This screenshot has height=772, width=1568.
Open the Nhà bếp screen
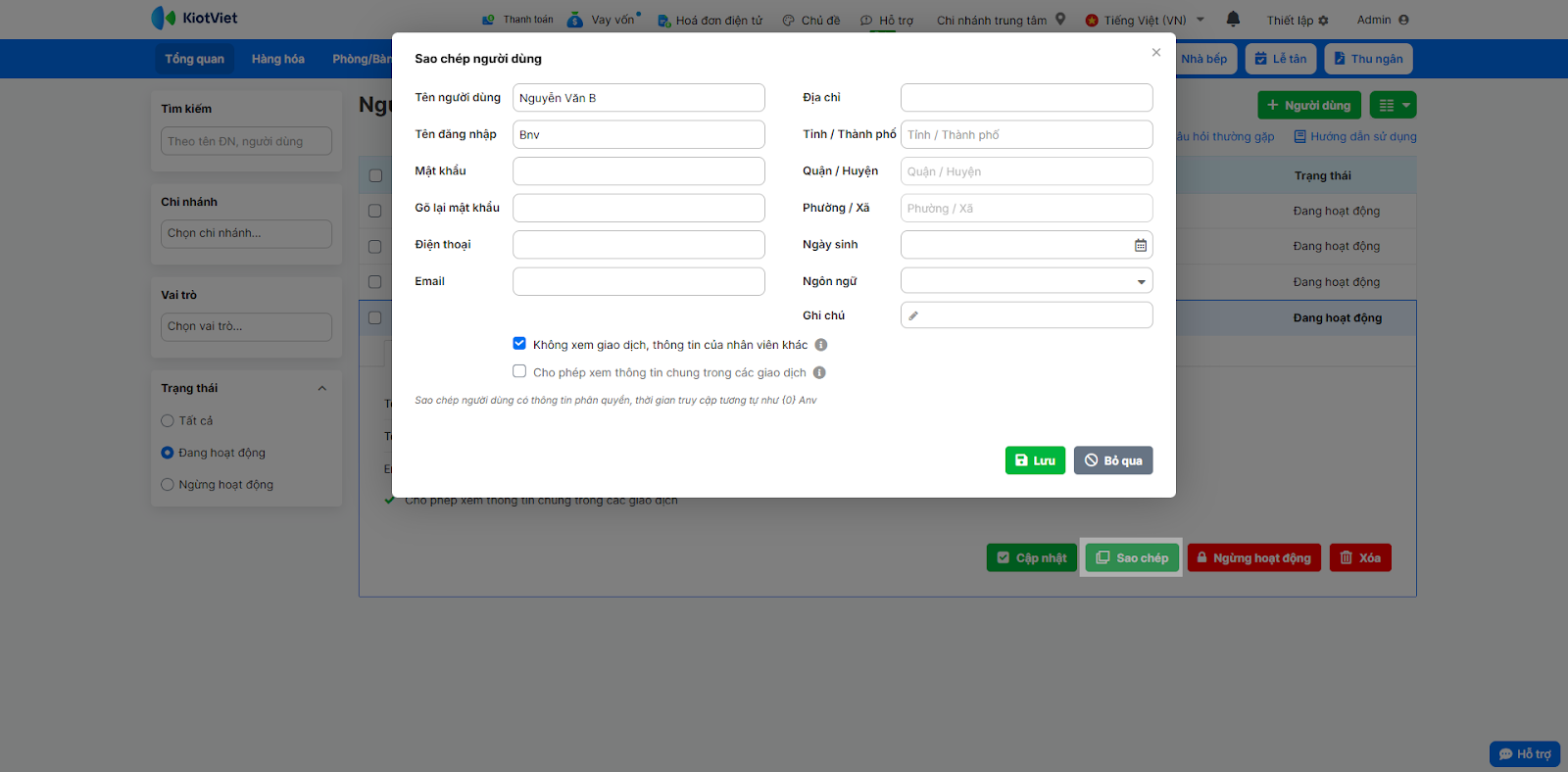[1204, 59]
